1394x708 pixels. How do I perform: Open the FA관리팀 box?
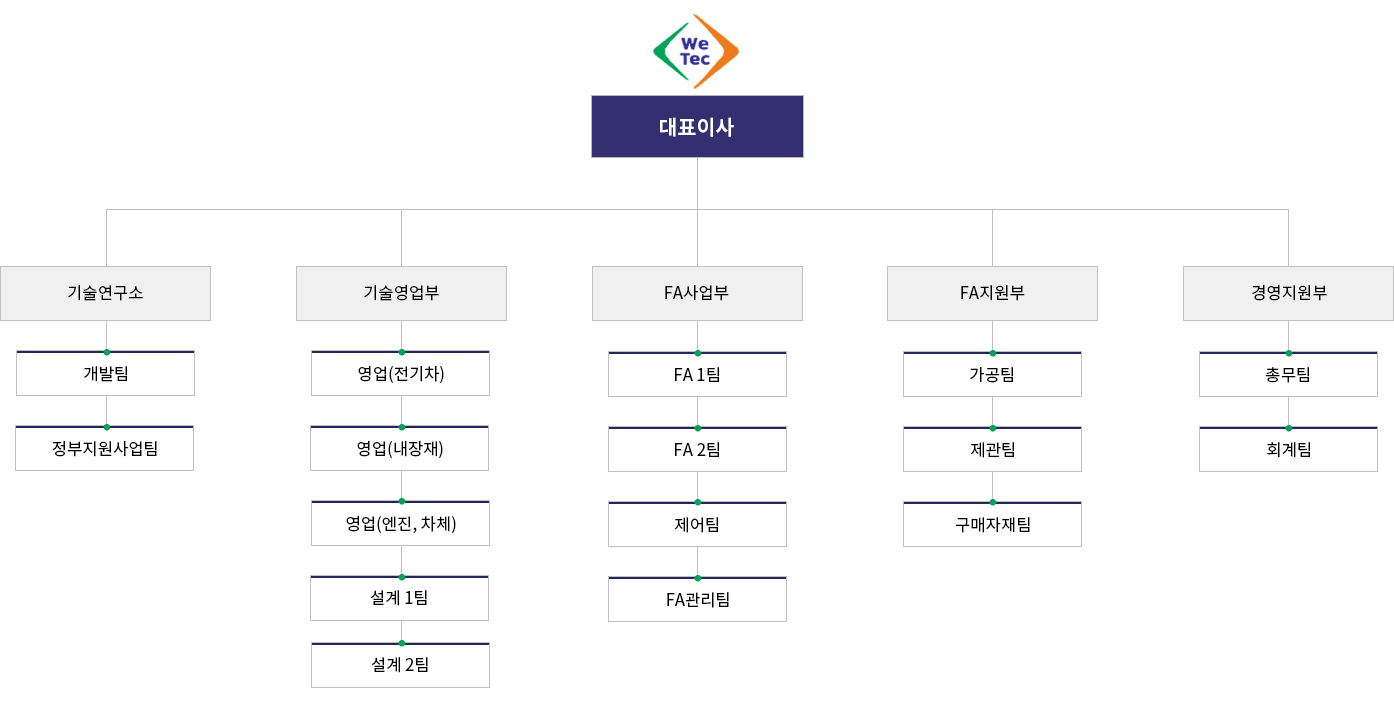[697, 599]
